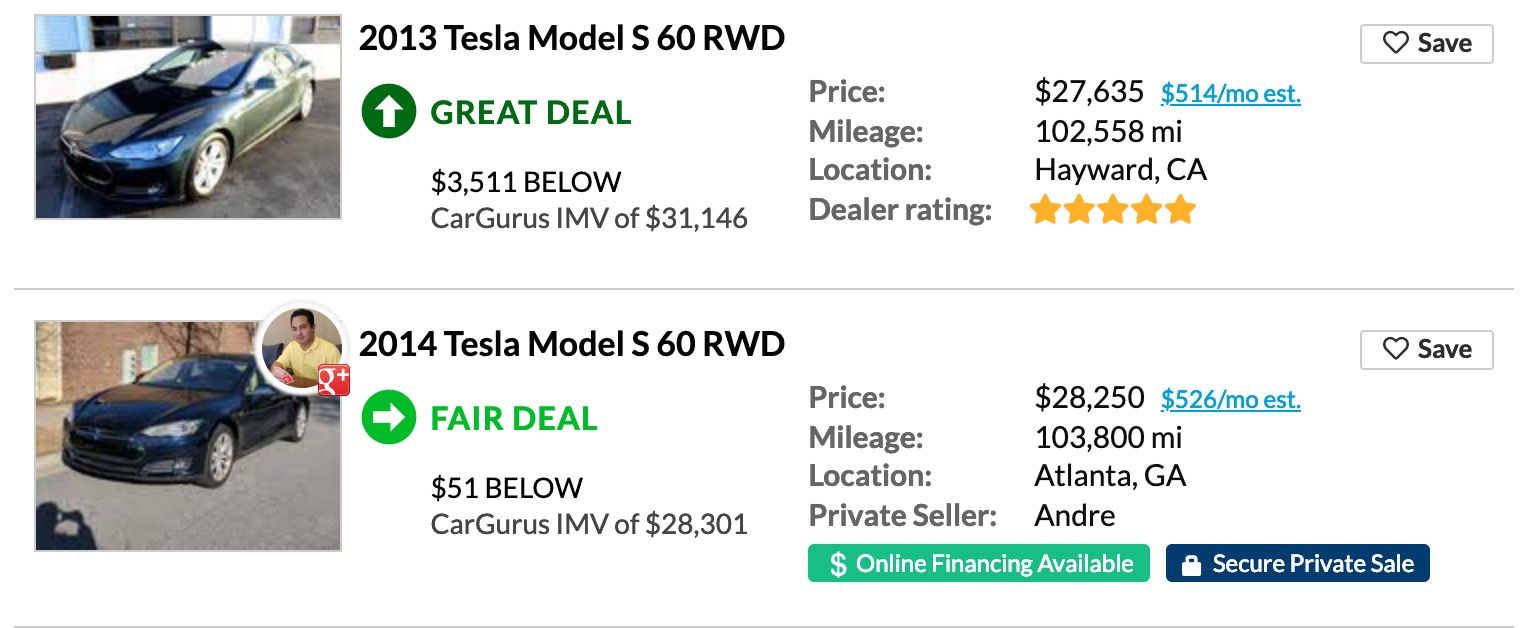This screenshot has height=628, width=1528.
Task: Click the Secure Private Sale button
Action: pyautogui.click(x=1297, y=563)
